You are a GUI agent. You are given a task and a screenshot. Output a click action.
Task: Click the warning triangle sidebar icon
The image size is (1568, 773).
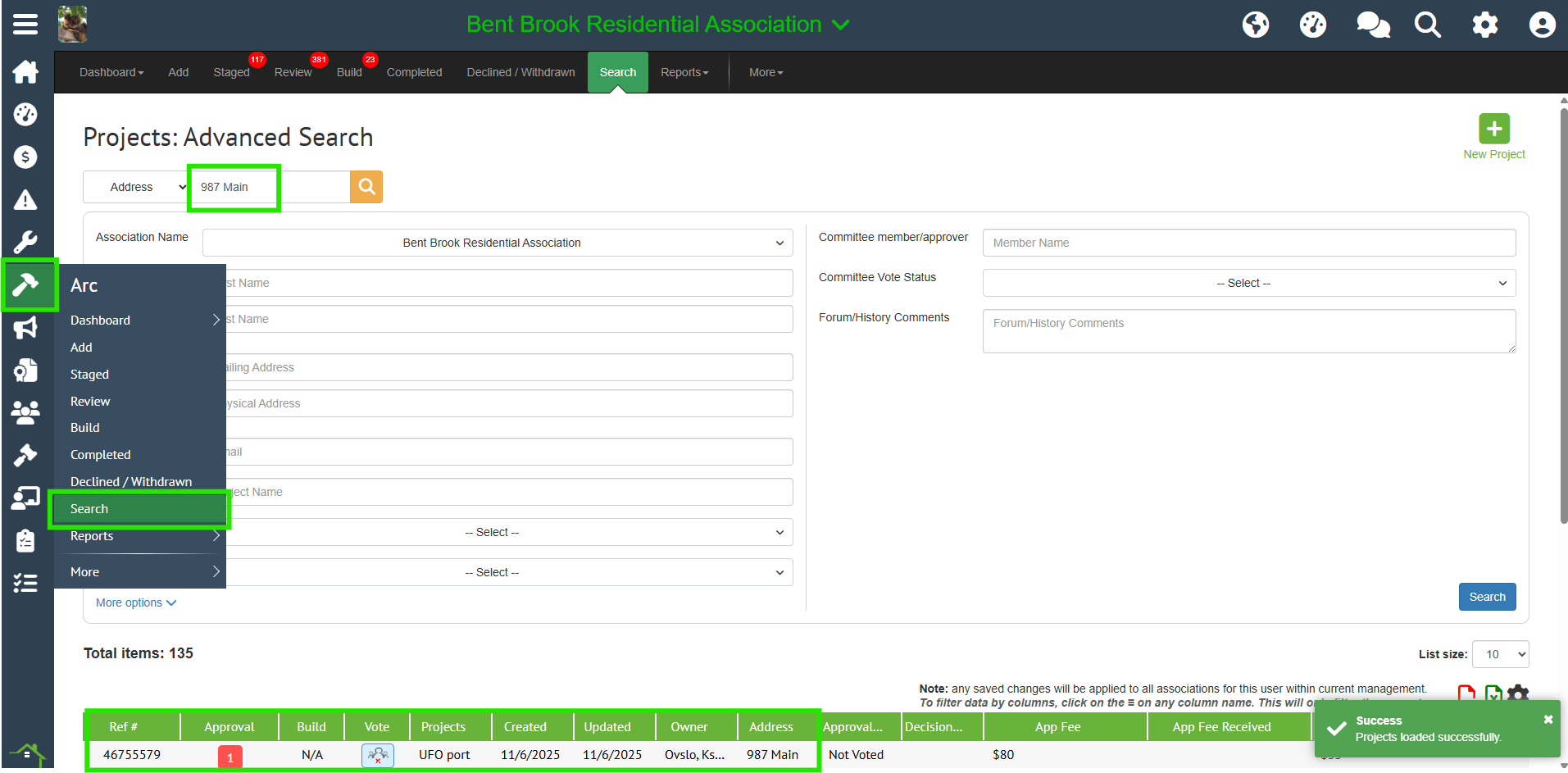click(x=25, y=200)
